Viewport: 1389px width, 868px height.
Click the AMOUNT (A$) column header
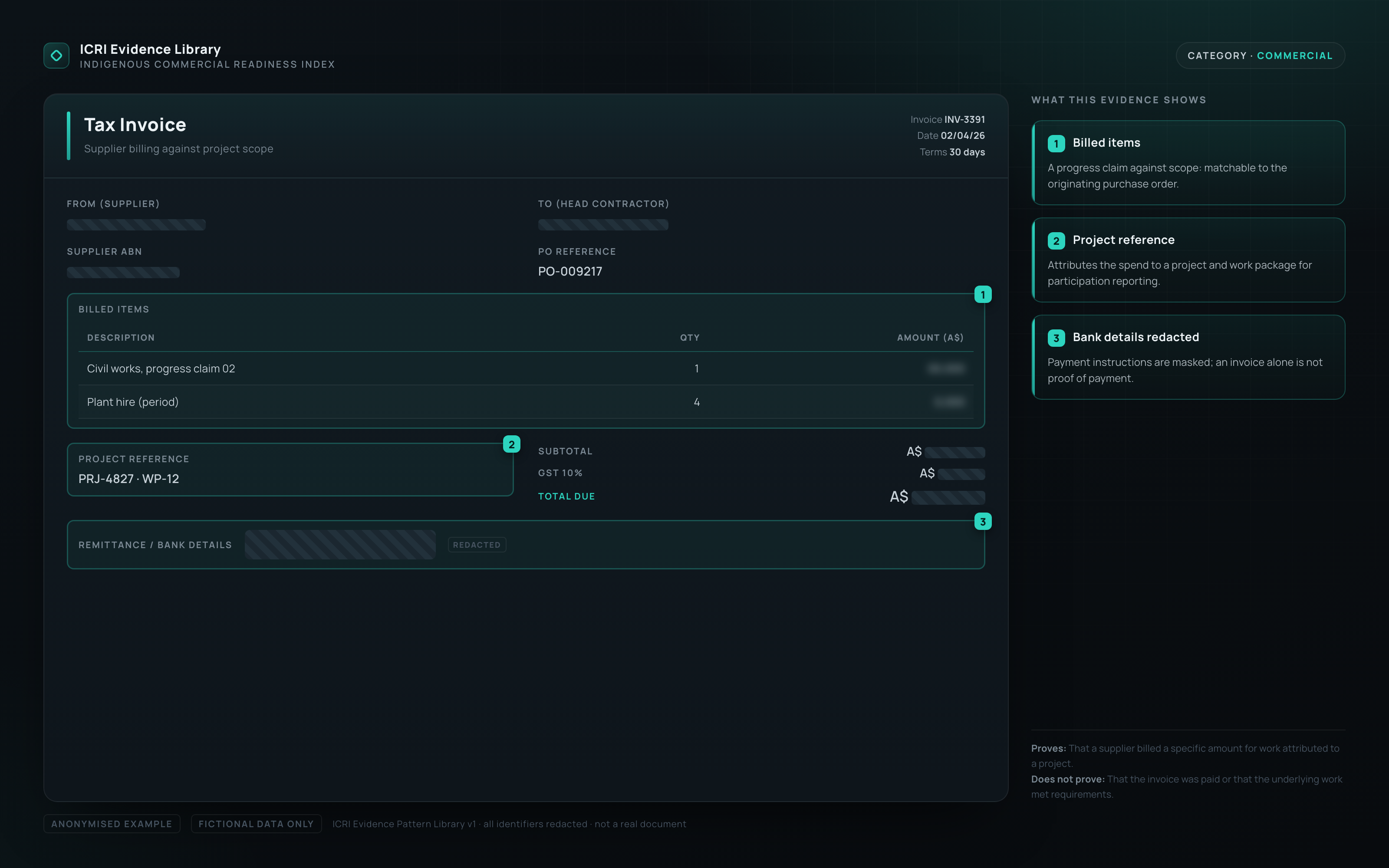pyautogui.click(x=930, y=338)
